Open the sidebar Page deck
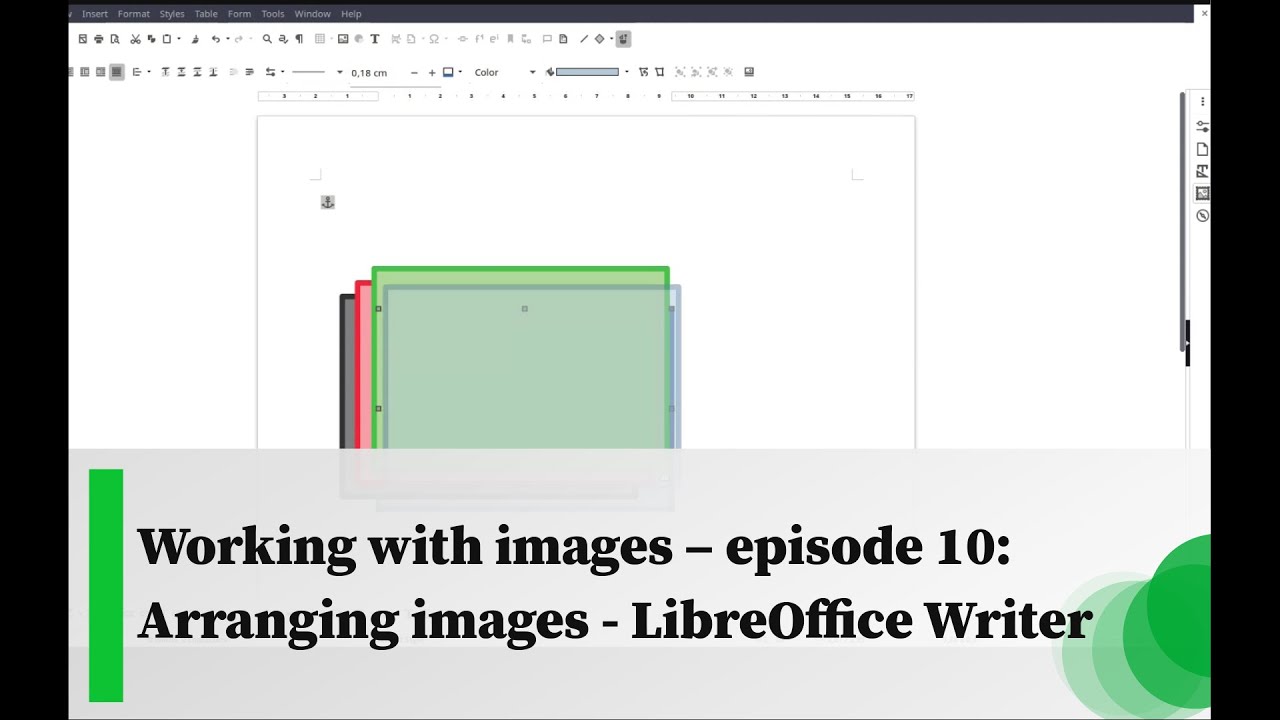 tap(1203, 149)
